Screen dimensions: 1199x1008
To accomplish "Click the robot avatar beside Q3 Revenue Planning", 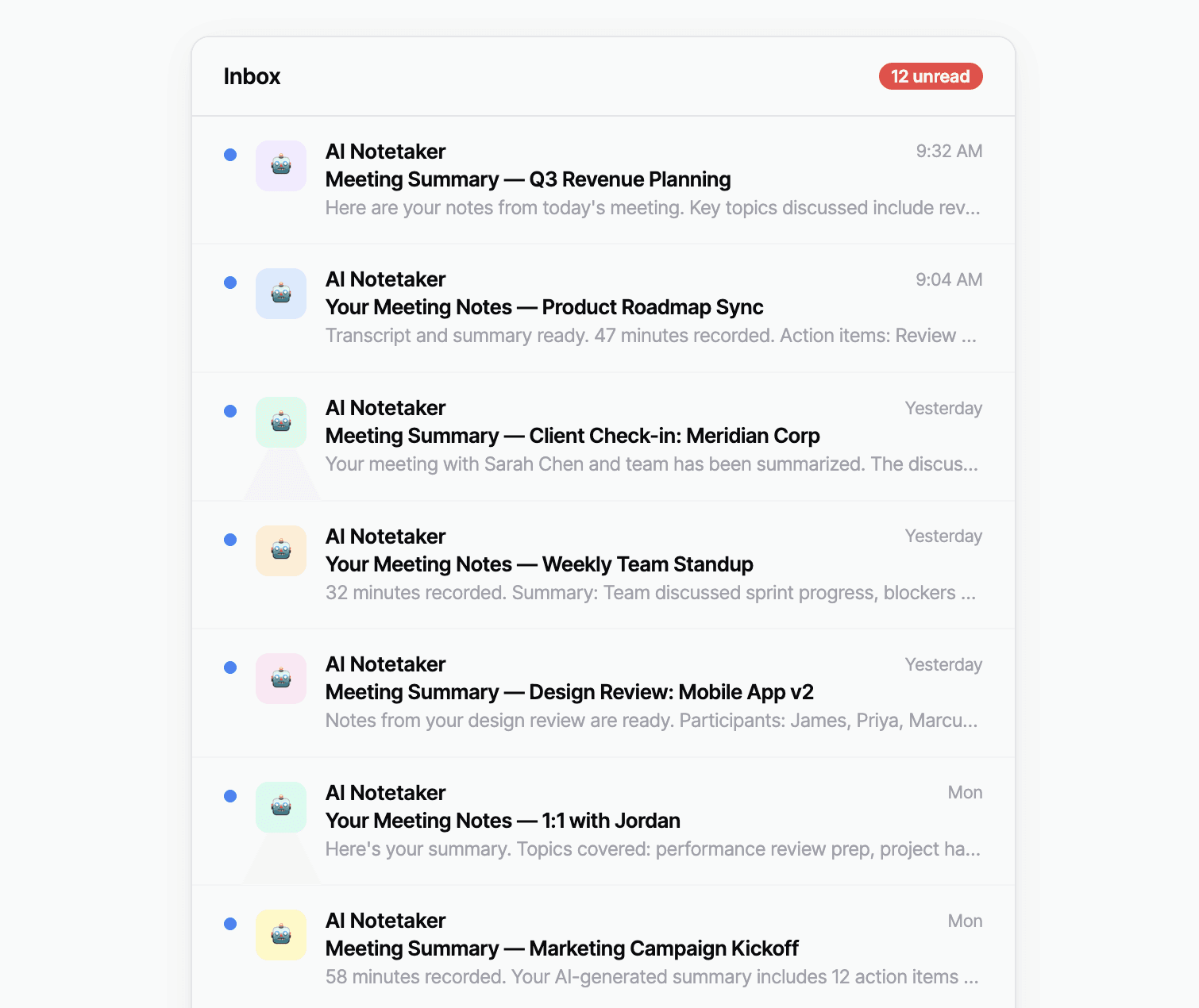I will click(281, 166).
